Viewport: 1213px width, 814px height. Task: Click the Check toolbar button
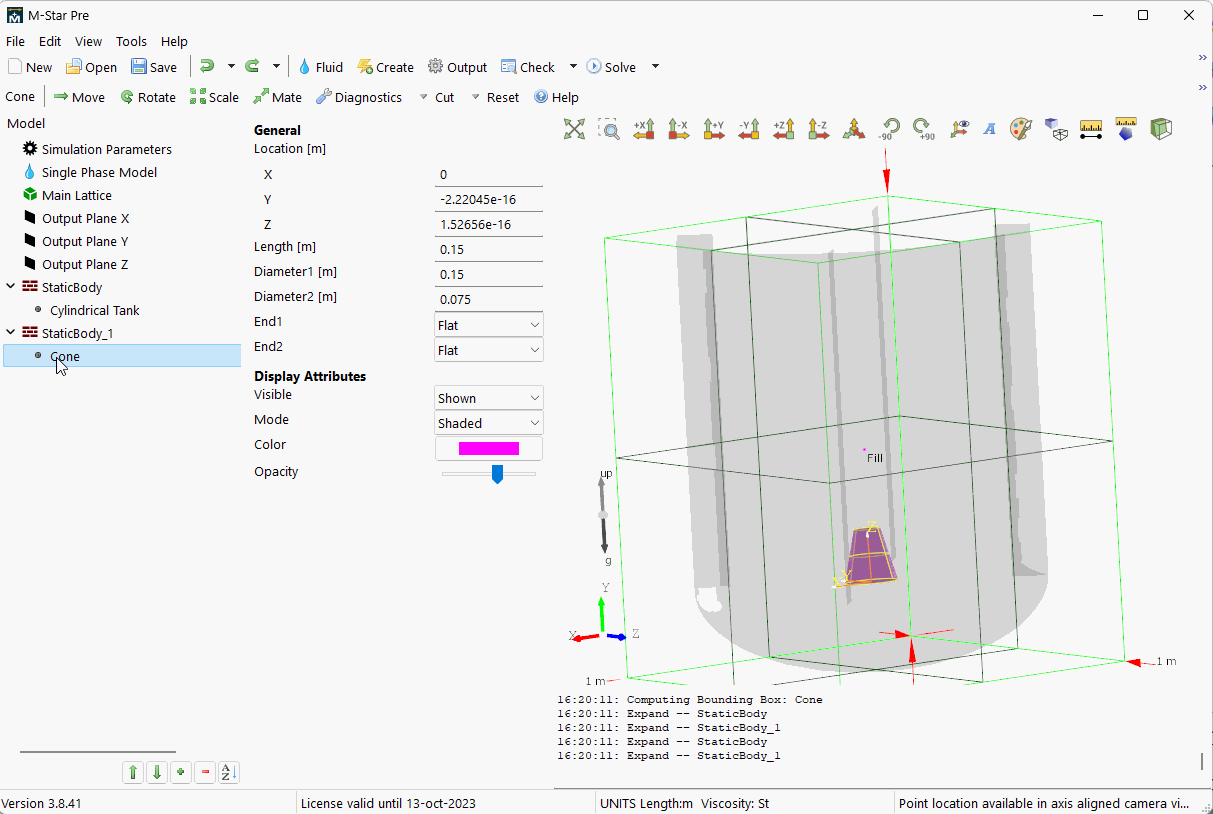point(528,67)
